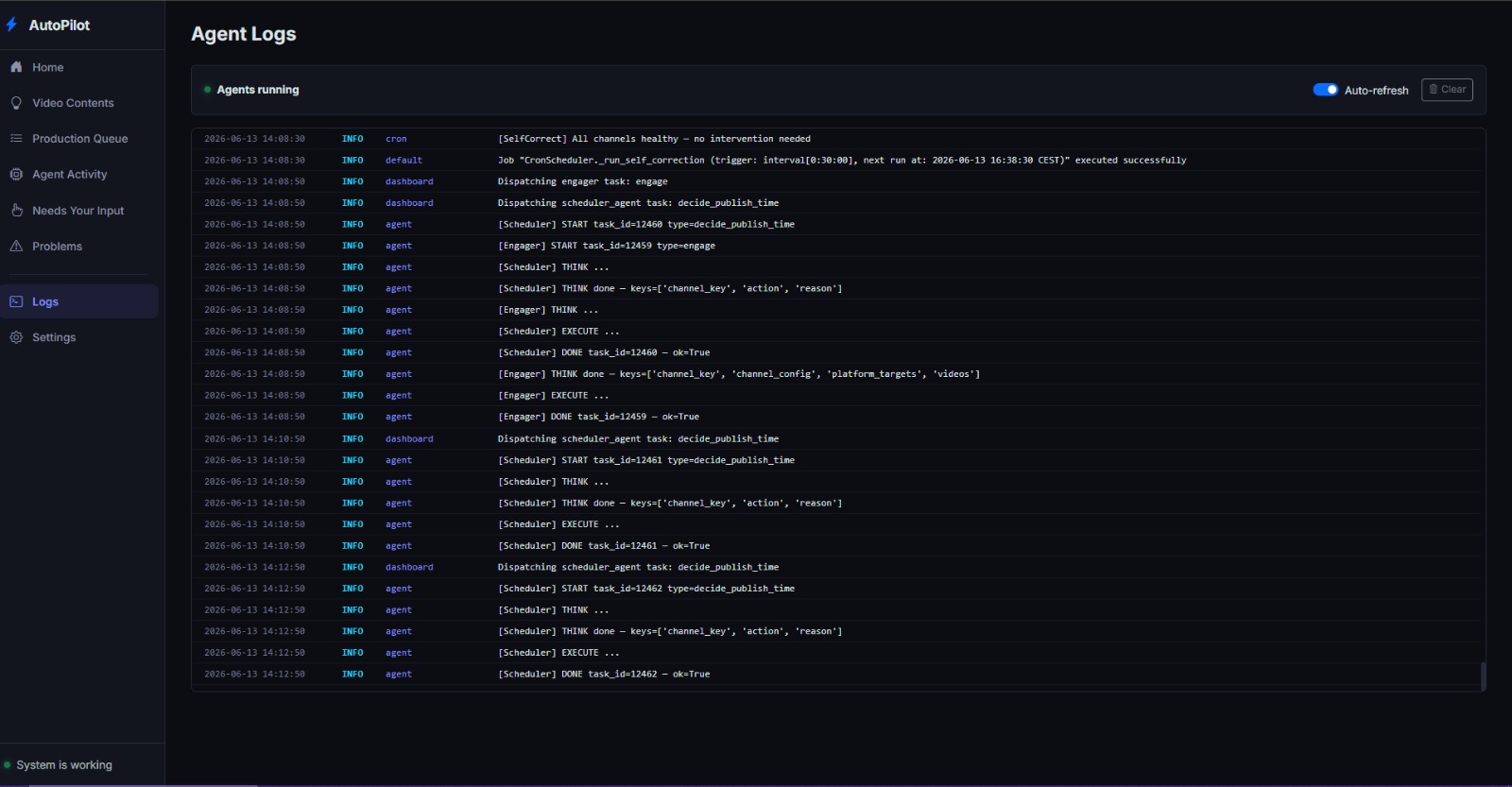Open the Production Queue section
Viewport: 1512px width, 787px height.
coord(79,139)
